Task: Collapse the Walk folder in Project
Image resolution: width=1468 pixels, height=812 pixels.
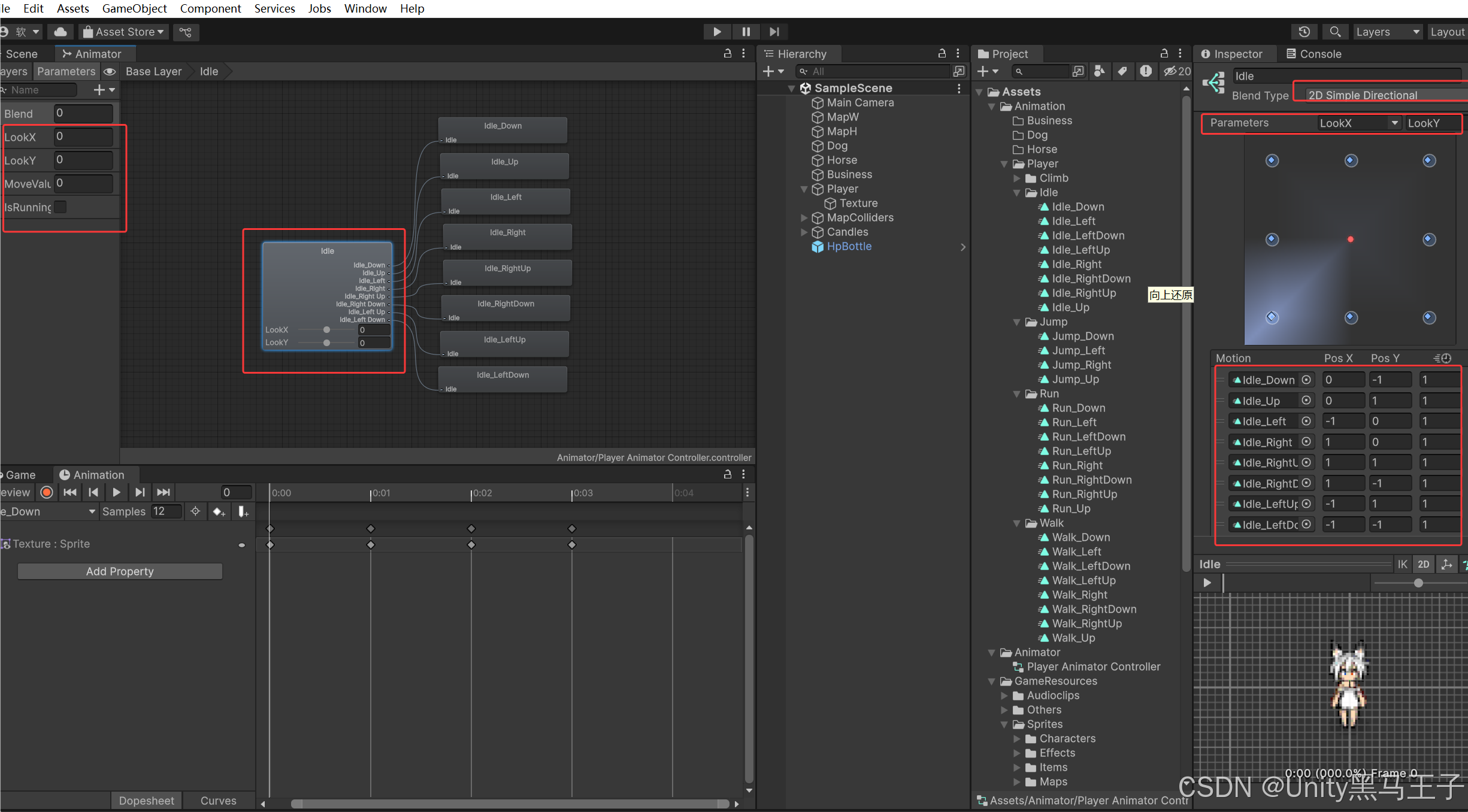Action: point(1016,523)
